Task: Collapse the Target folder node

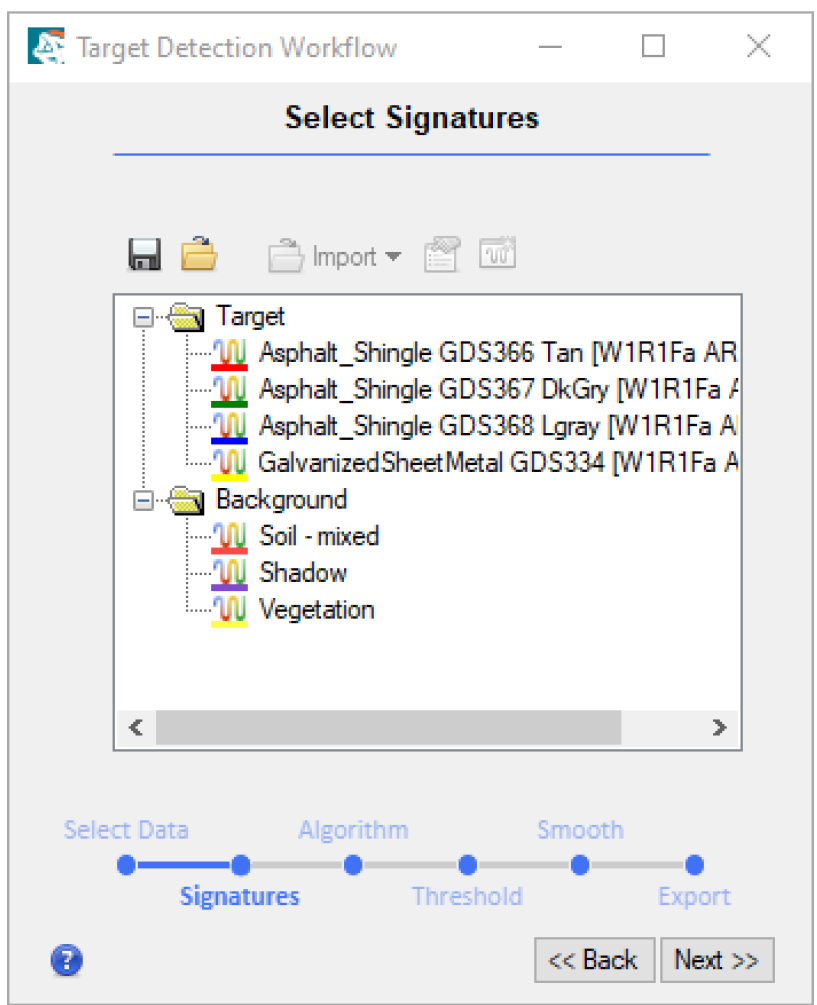Action: [144, 317]
